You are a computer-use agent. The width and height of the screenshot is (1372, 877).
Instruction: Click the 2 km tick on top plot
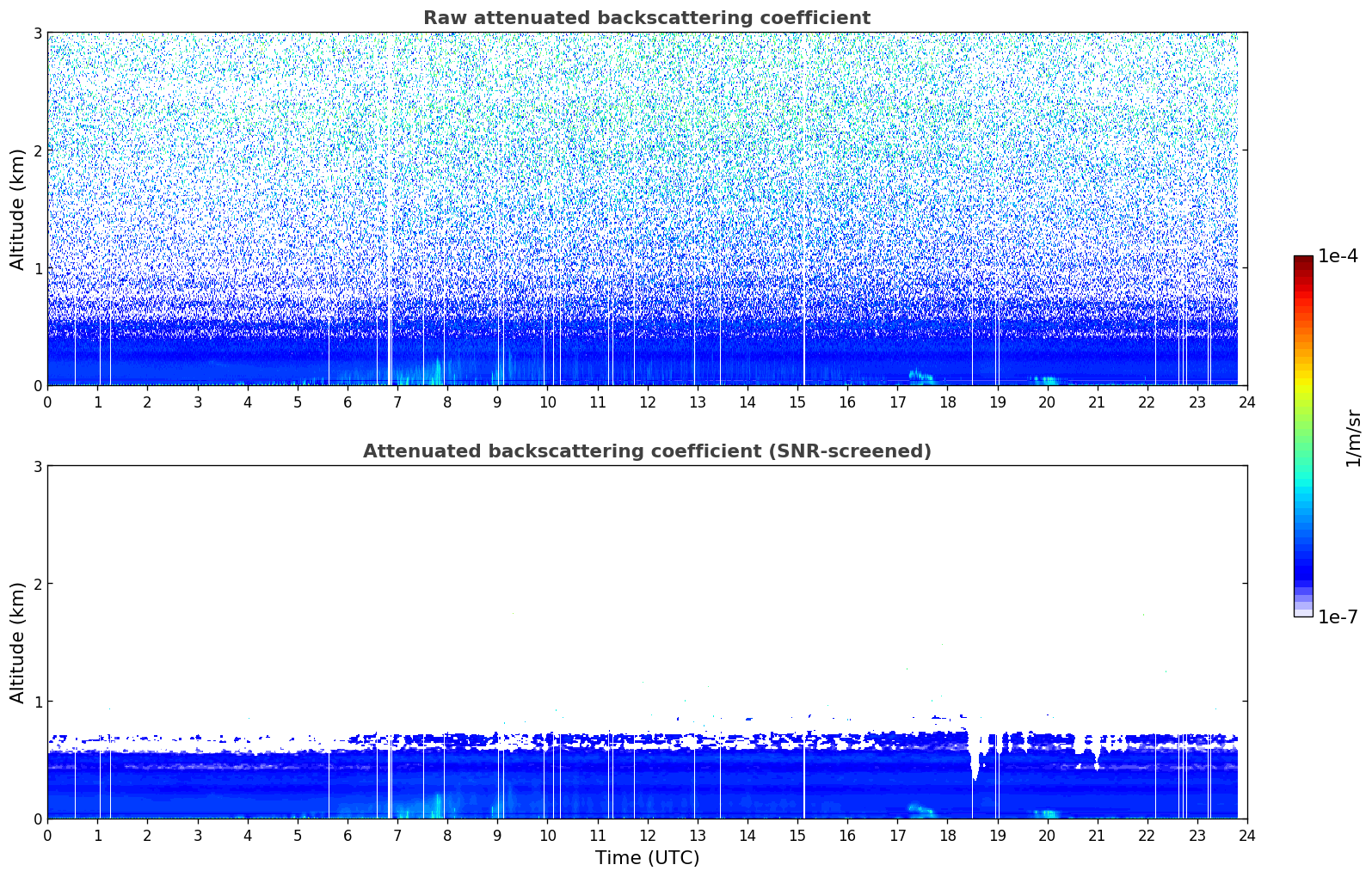37,150
